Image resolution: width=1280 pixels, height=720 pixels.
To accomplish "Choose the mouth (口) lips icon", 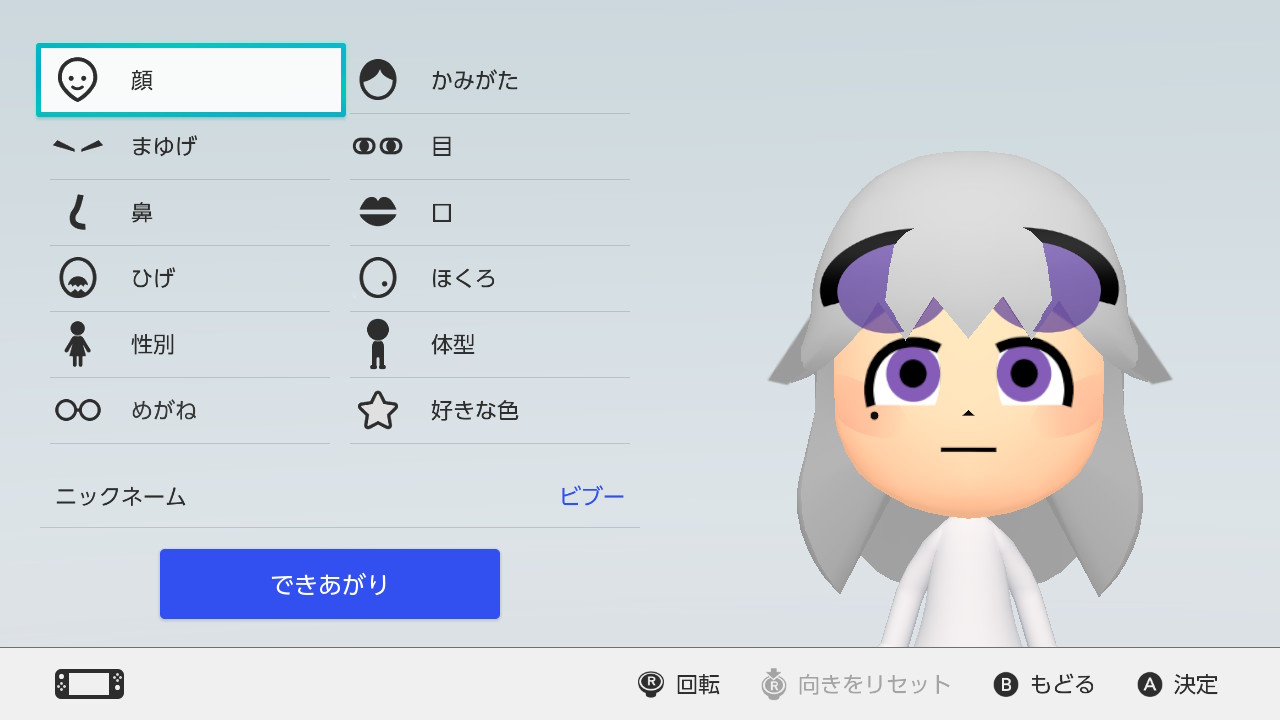I will (x=378, y=212).
